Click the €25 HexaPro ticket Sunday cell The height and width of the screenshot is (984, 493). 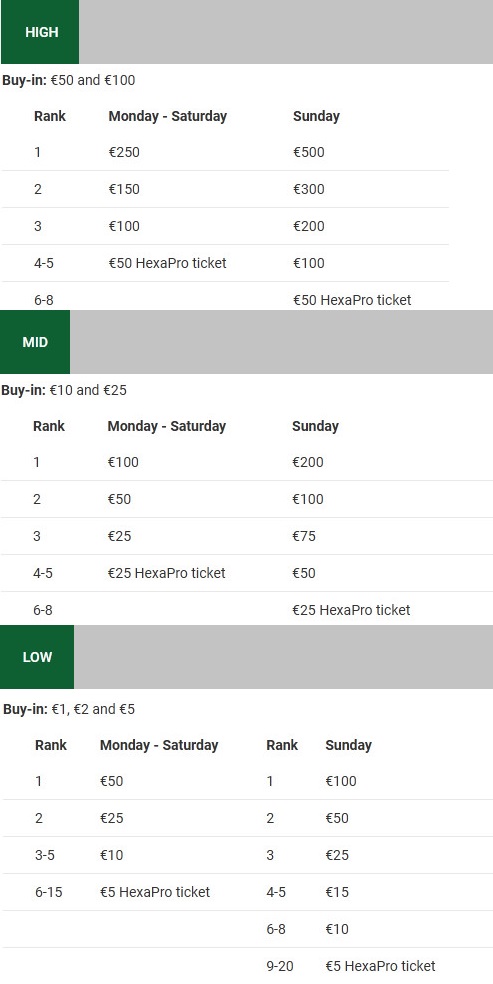tap(351, 610)
